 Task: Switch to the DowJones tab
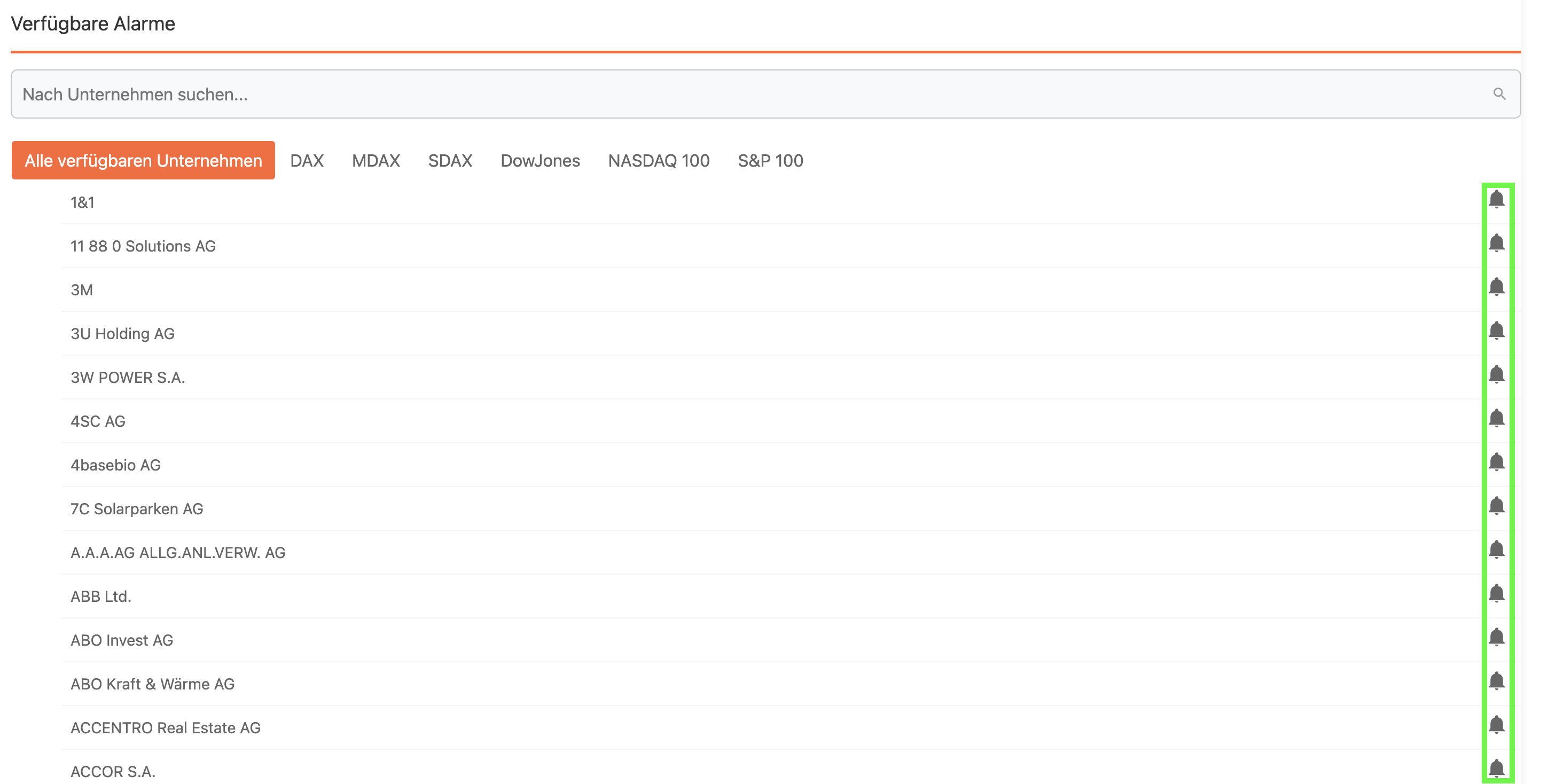(x=540, y=160)
